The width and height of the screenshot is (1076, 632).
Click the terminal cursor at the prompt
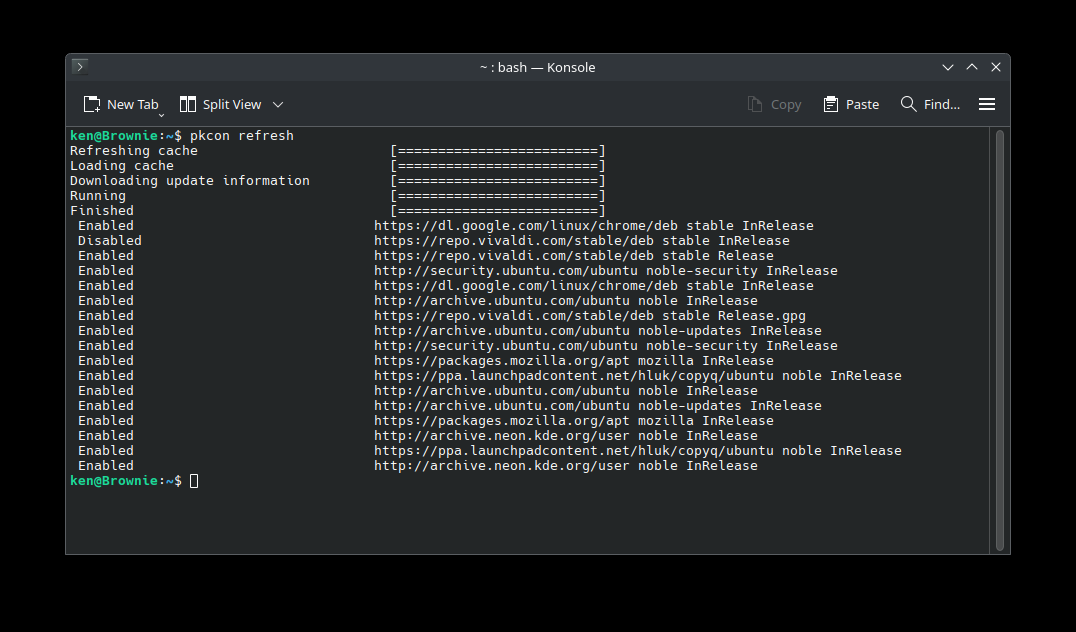point(194,481)
